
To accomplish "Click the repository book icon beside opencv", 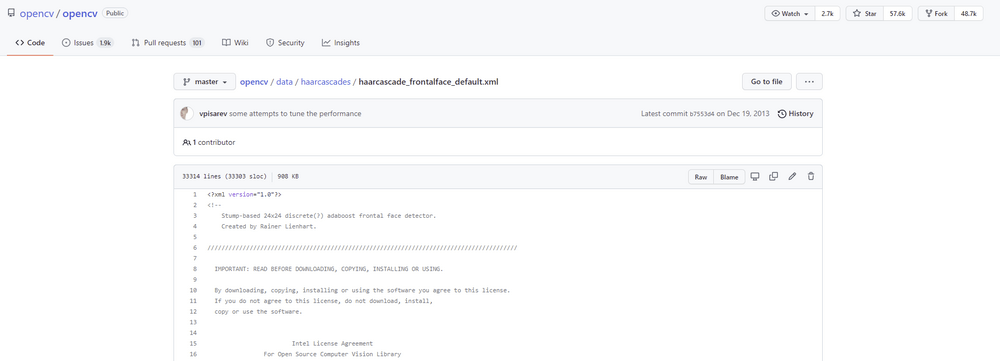I will tap(11, 13).
